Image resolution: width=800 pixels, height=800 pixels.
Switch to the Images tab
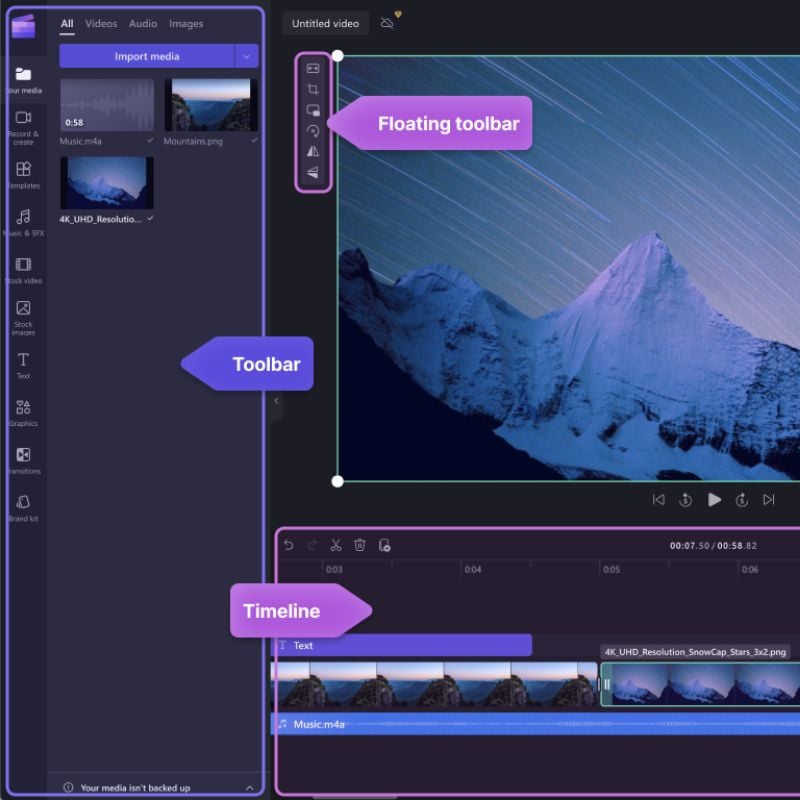[186, 23]
